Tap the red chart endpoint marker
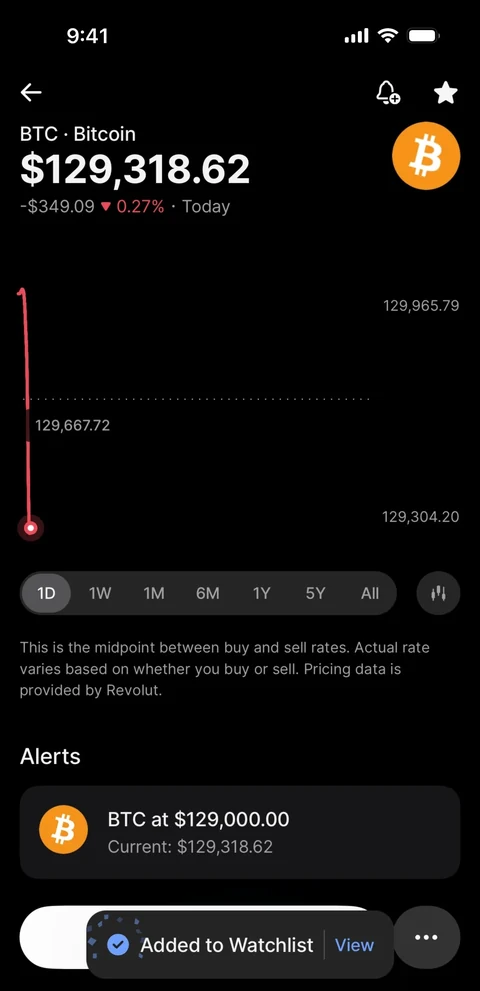Screen dimensions: 480x991 [x=30, y=528]
